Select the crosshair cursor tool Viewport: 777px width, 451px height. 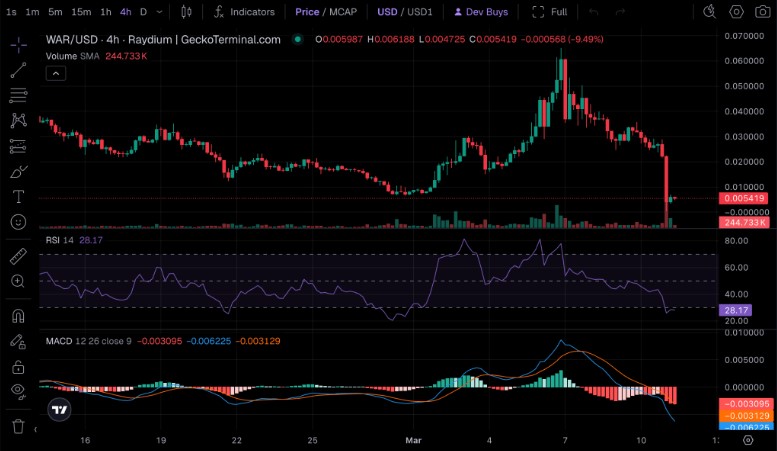coord(18,45)
